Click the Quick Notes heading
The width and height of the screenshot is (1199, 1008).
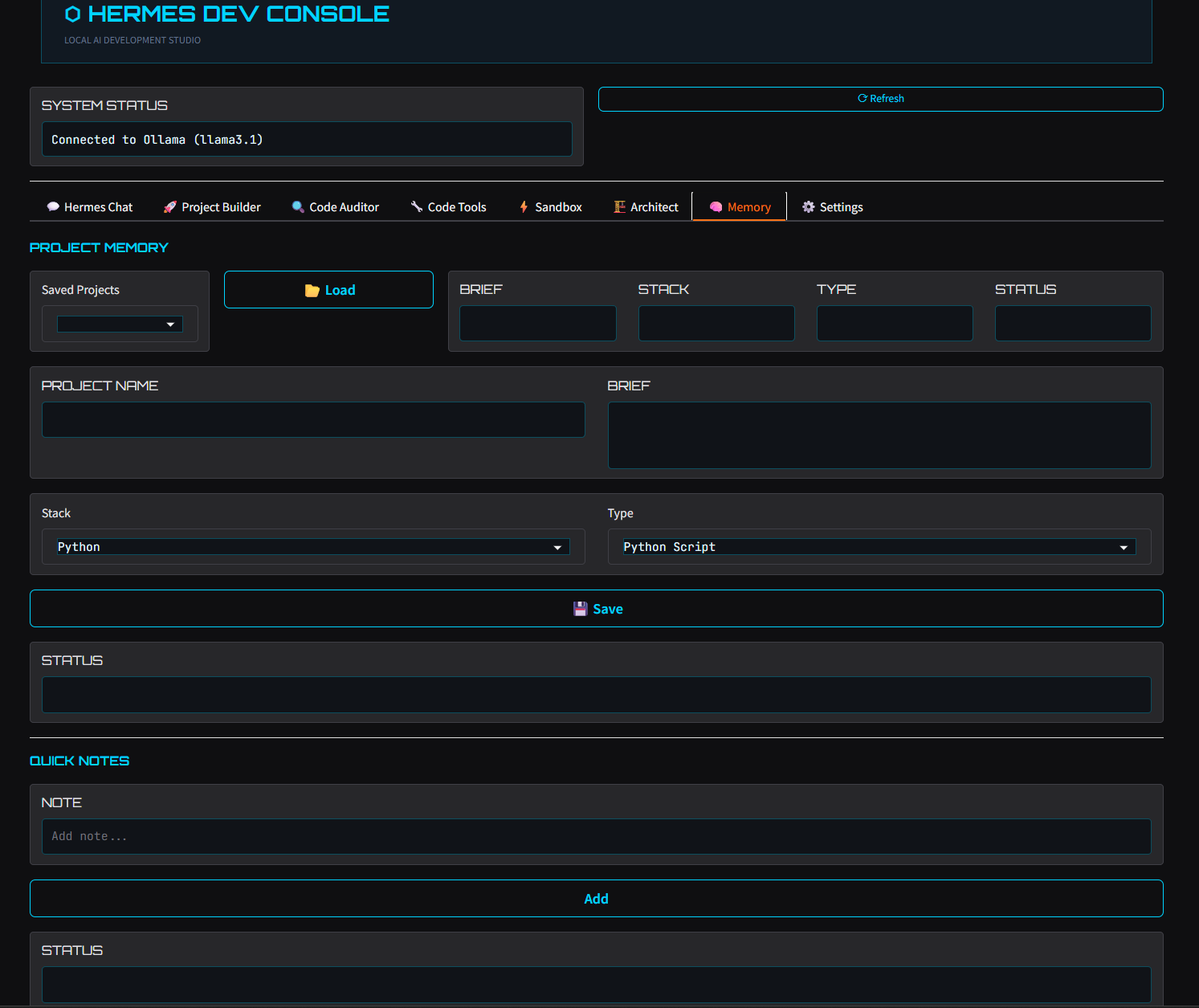pos(80,761)
